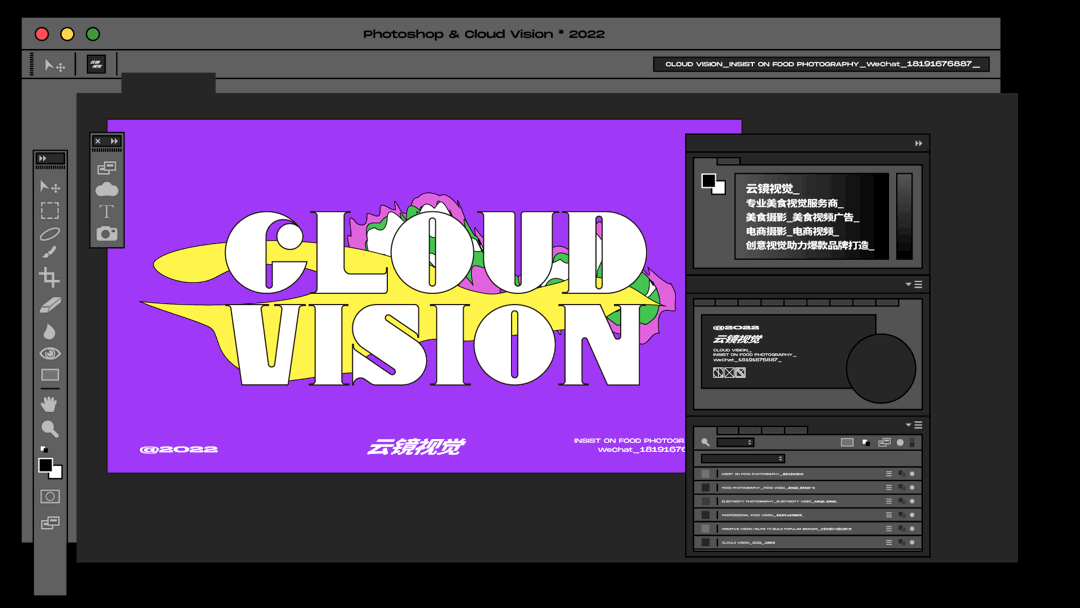Image resolution: width=1080 pixels, height=608 pixels.
Task: Click the crossed-box icon under WeChat in the middle panel
Action: pos(729,373)
